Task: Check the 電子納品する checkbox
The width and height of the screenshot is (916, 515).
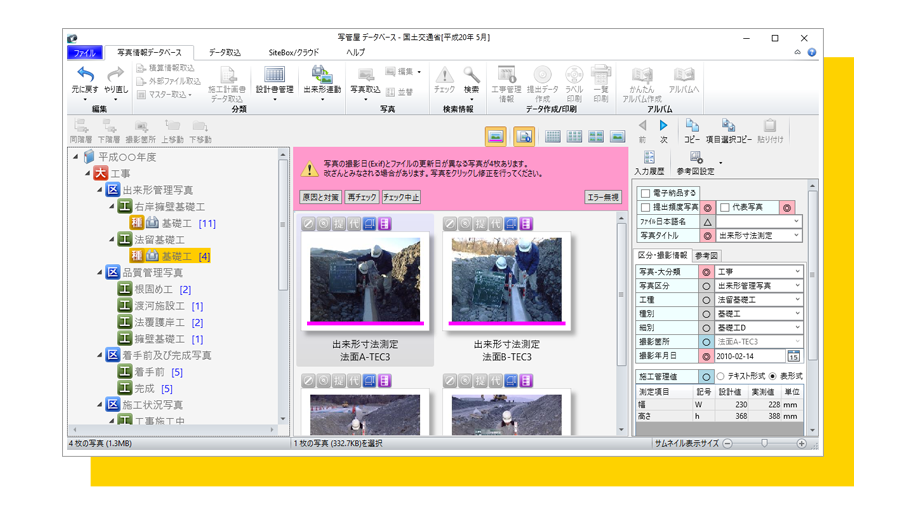Action: pyautogui.click(x=646, y=193)
